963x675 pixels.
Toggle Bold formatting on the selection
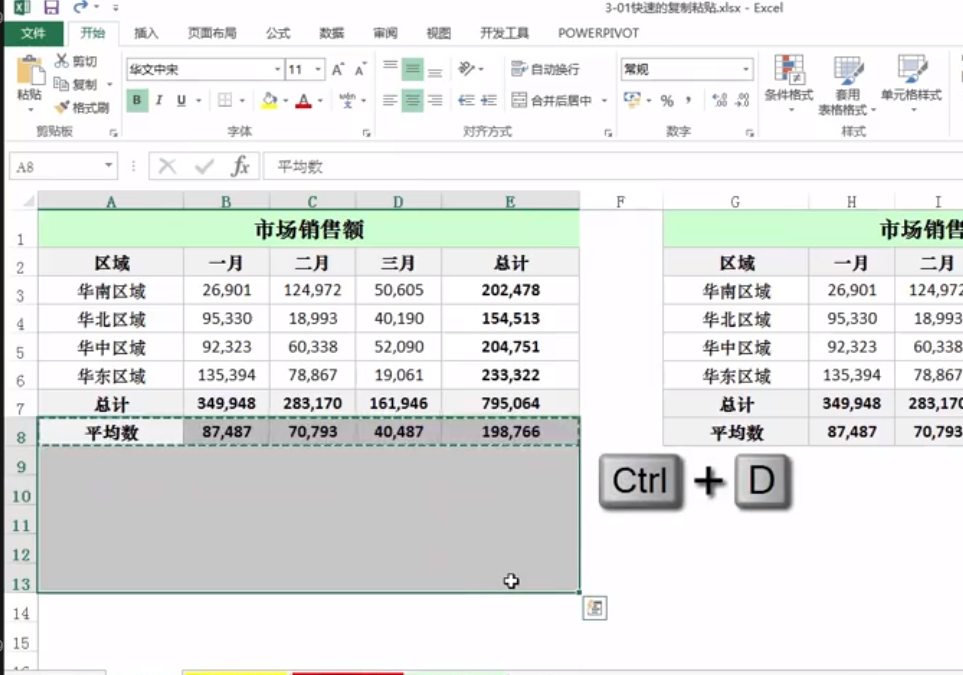(135, 101)
